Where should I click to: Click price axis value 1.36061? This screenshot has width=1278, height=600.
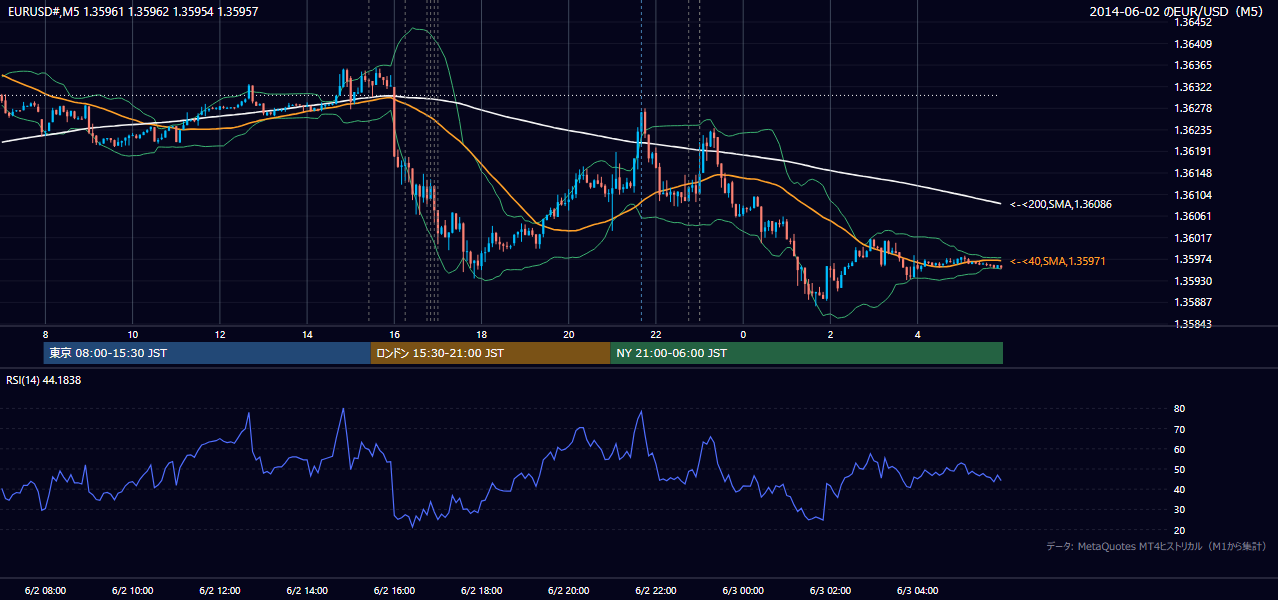click(x=1193, y=216)
